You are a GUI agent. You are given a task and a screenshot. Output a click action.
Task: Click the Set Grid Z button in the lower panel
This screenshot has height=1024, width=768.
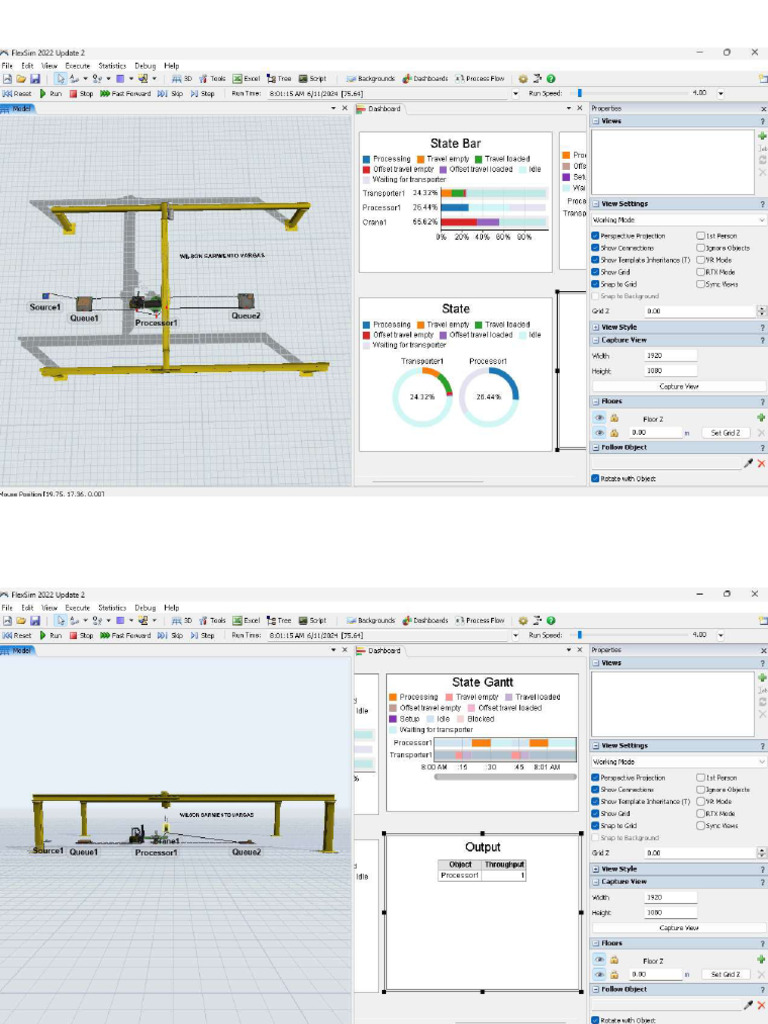click(x=725, y=974)
